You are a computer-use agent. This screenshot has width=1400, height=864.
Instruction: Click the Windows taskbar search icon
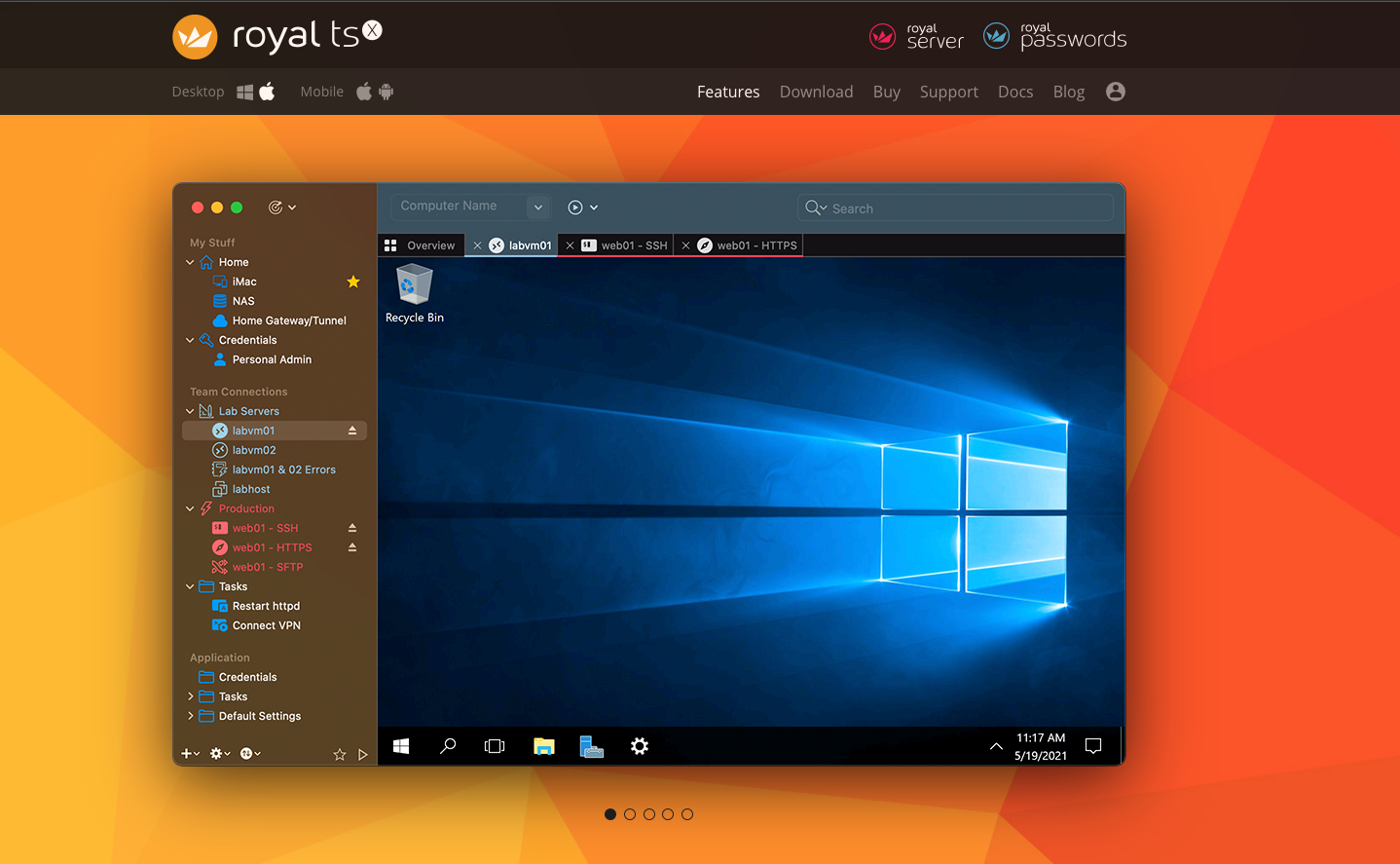(448, 746)
